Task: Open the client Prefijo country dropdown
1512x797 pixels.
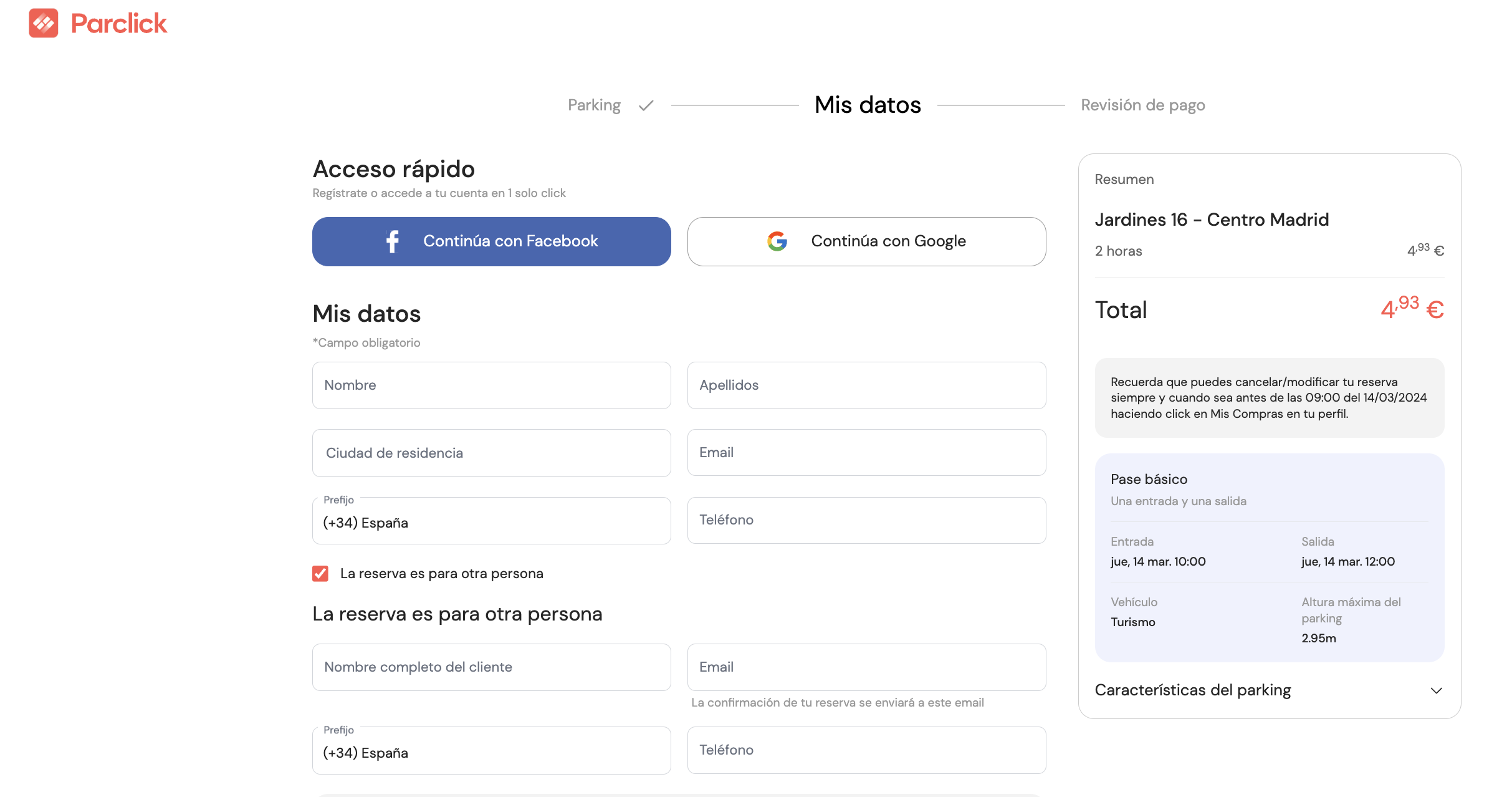Action: [491, 752]
